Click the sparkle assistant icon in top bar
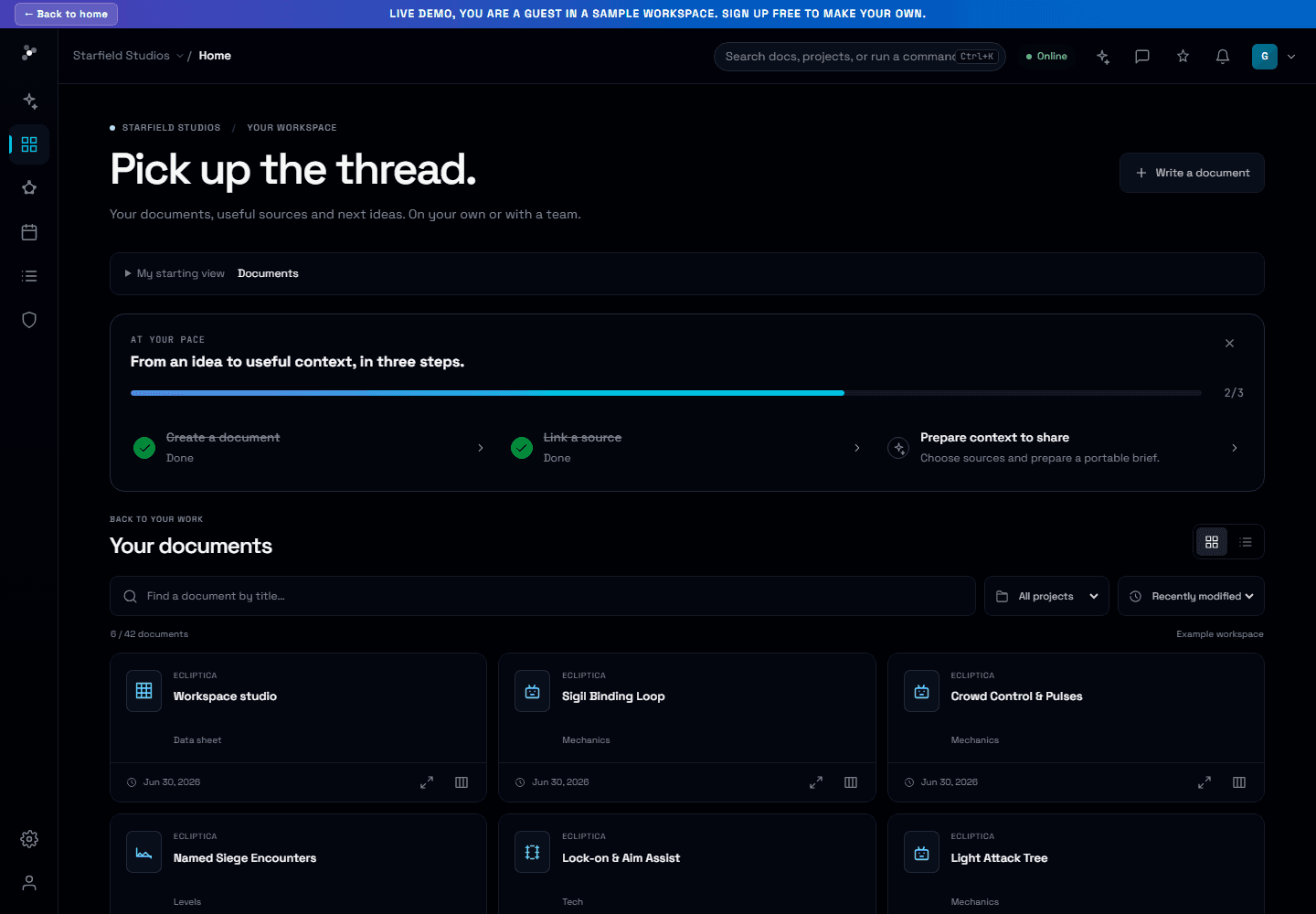Image resolution: width=1316 pixels, height=914 pixels. coord(1103,57)
